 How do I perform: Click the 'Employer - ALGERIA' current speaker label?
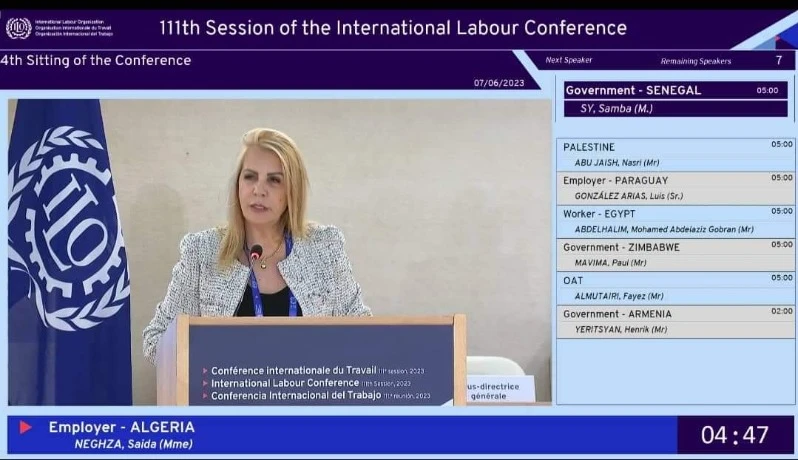[122, 427]
